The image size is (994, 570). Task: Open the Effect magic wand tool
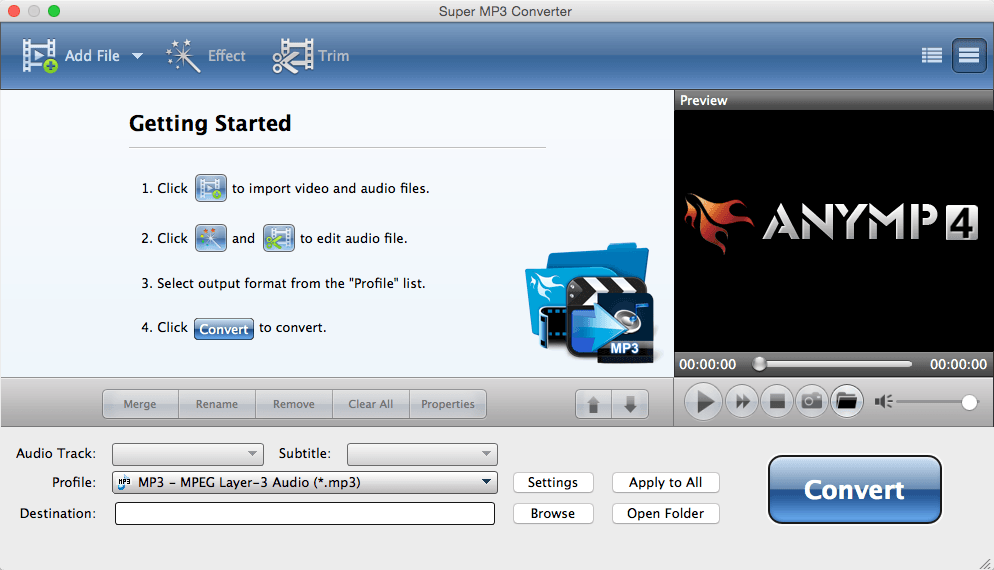point(205,56)
